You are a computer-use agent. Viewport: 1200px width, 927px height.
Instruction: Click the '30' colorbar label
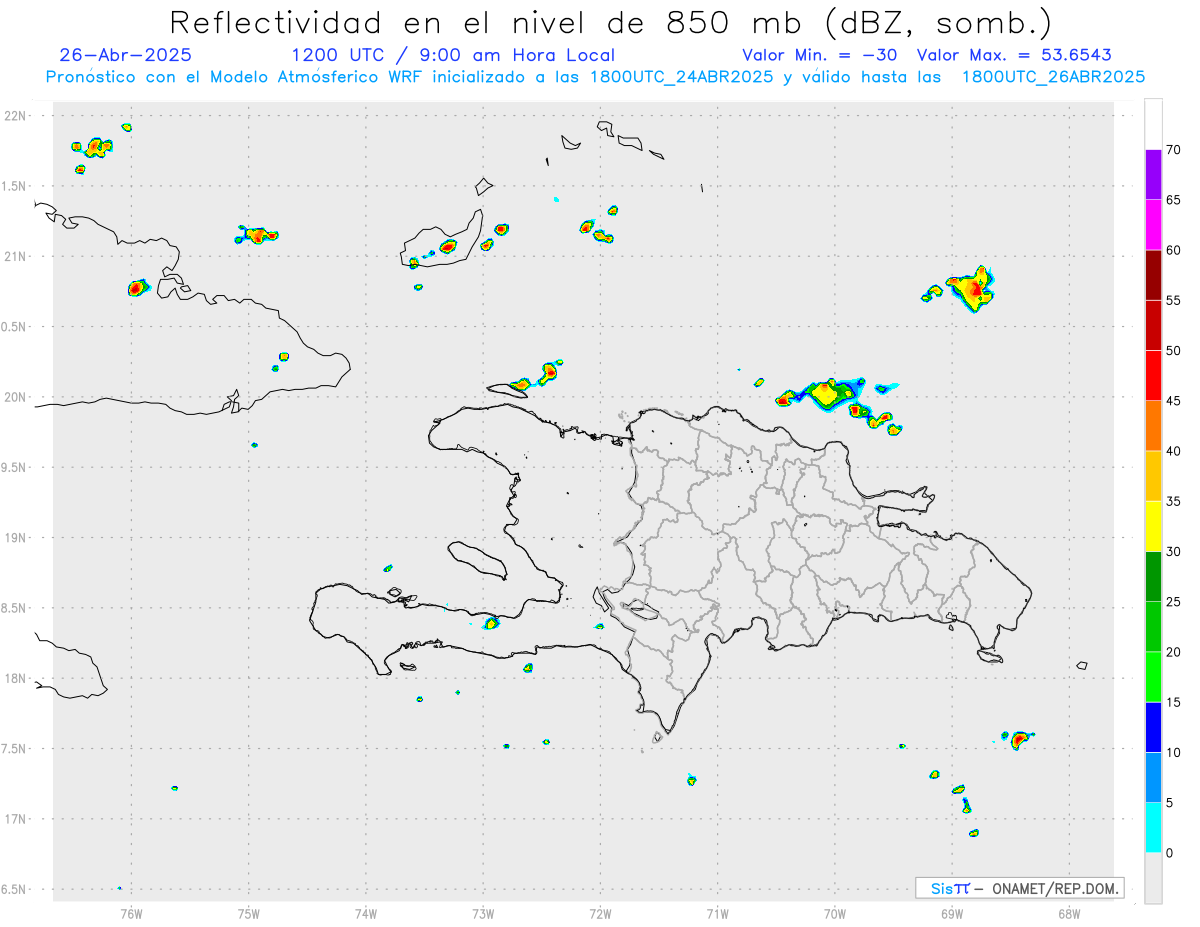click(1174, 552)
